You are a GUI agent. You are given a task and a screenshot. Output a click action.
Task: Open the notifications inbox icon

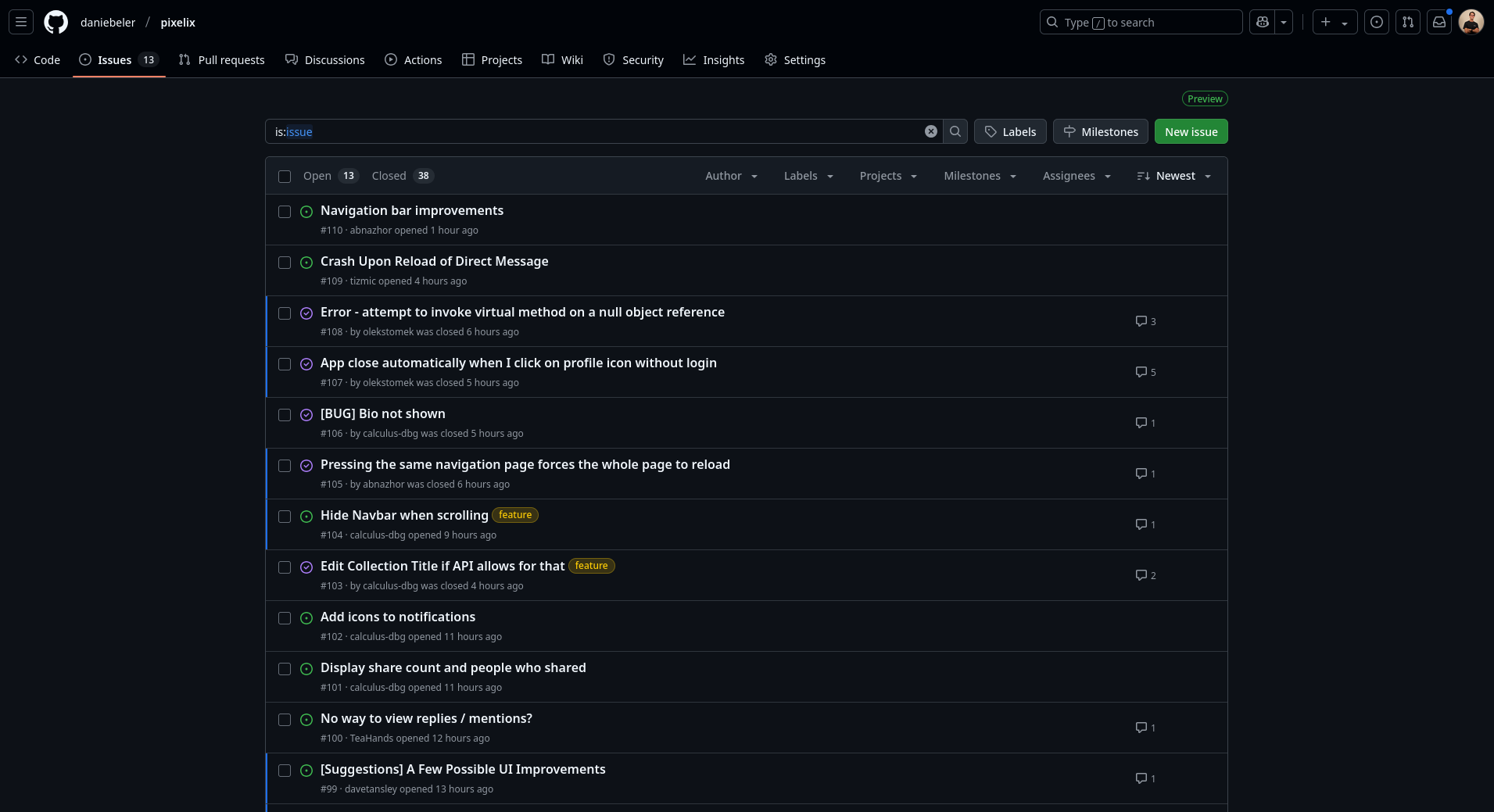pyautogui.click(x=1438, y=22)
